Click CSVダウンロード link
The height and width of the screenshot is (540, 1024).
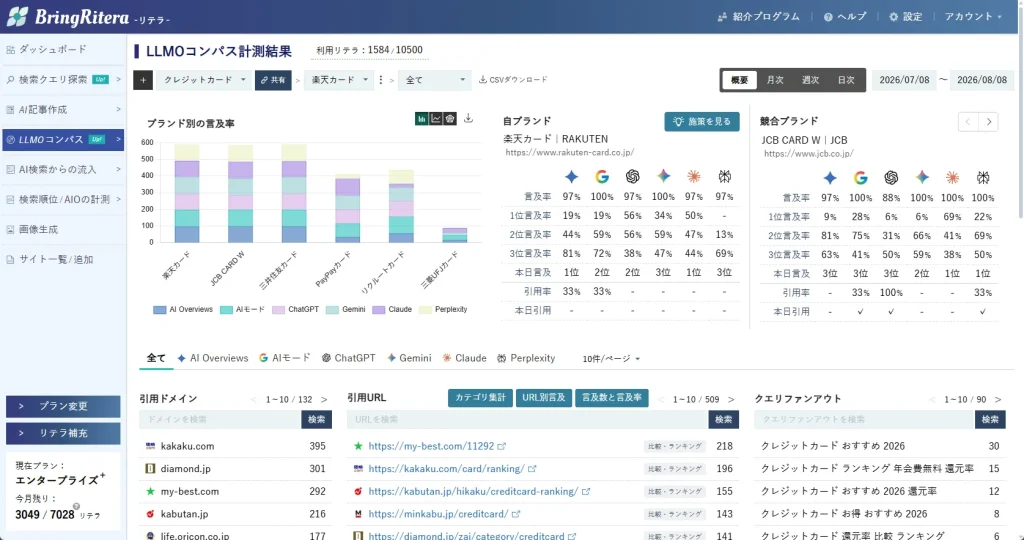pos(513,80)
